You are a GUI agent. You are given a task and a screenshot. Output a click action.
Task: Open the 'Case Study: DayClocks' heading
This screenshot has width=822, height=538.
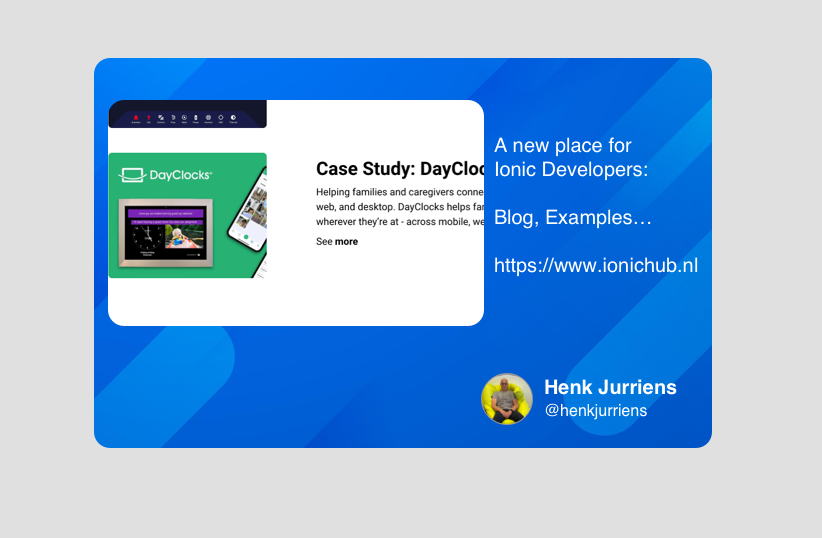point(400,169)
